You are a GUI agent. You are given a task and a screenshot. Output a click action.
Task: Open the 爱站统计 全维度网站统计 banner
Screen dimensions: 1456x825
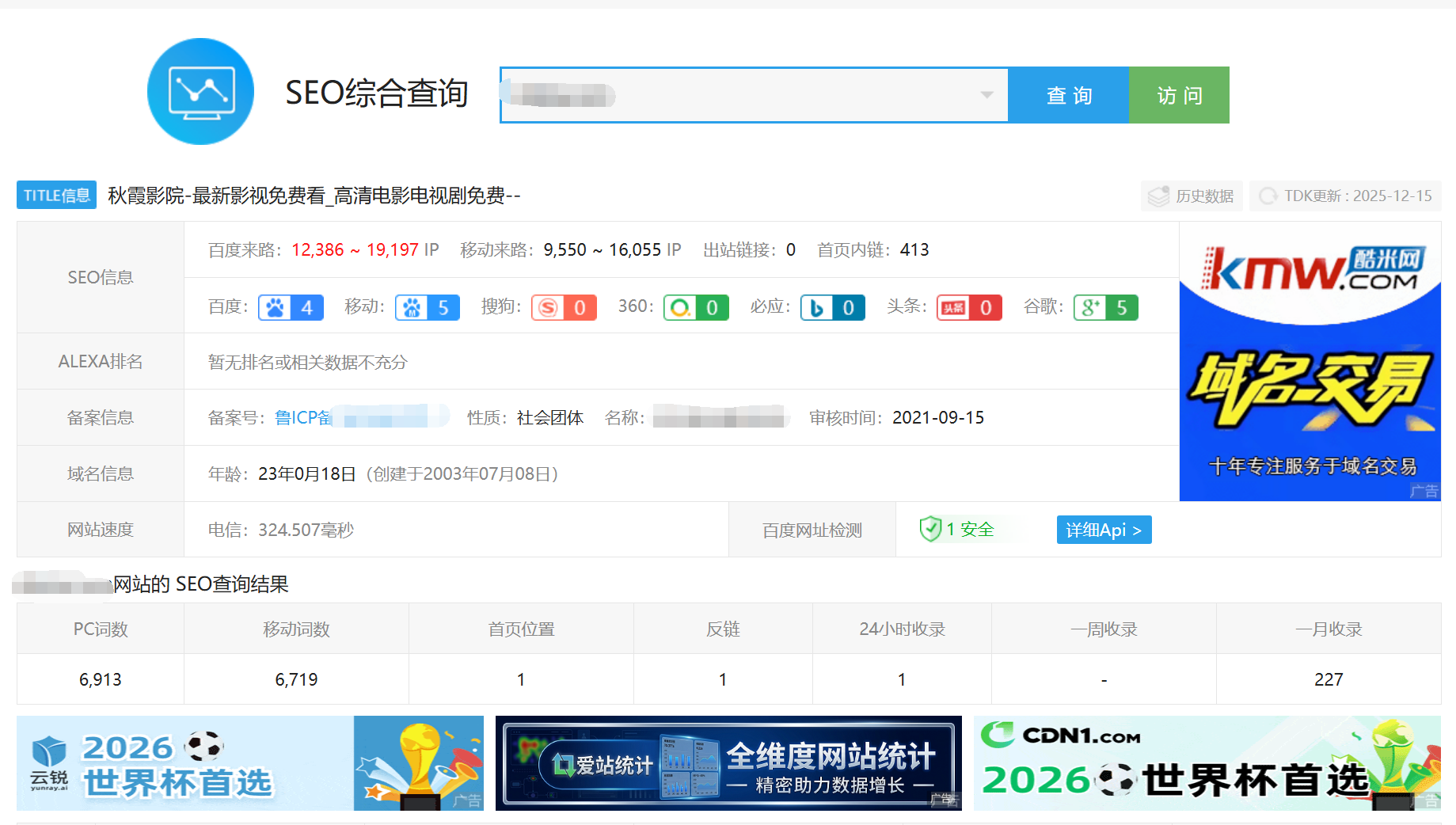(728, 763)
